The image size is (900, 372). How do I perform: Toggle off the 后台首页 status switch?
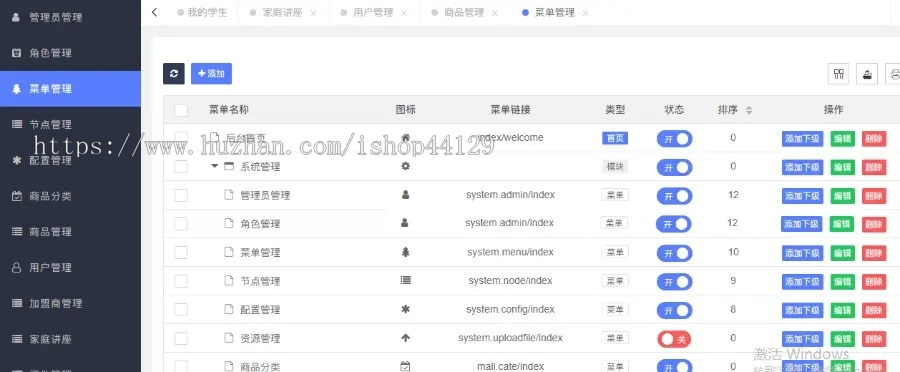674,138
